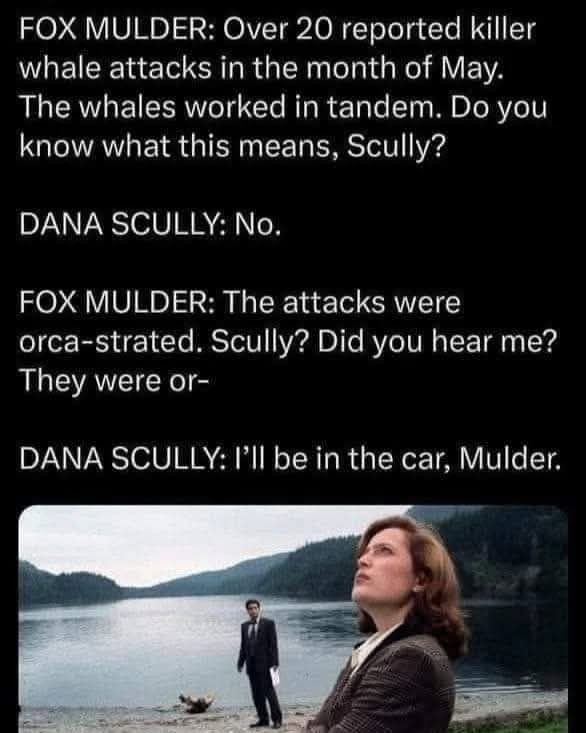The image size is (586, 733).
Task: Click the overcast sky in the photo
Action: tap(187, 540)
